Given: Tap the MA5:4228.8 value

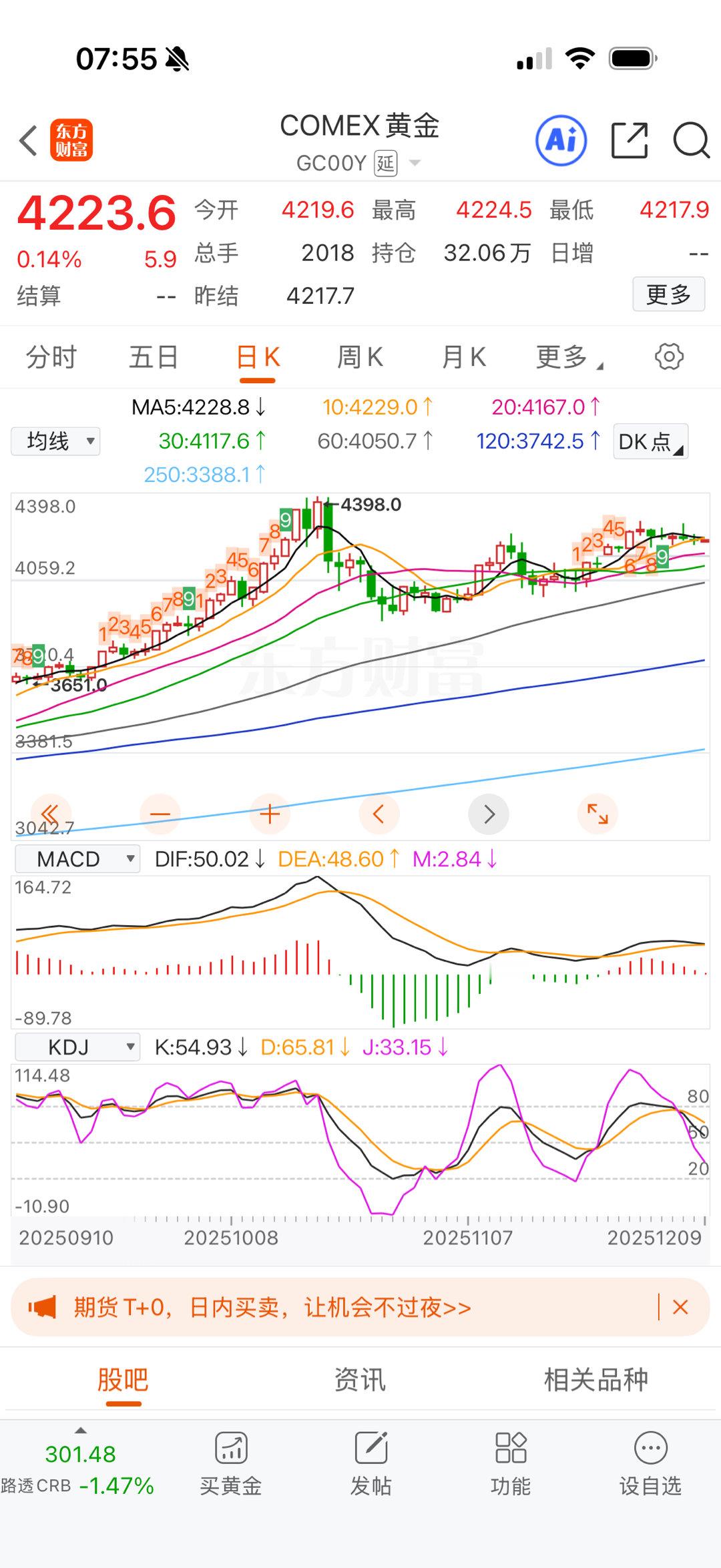Looking at the screenshot, I should pos(198,407).
